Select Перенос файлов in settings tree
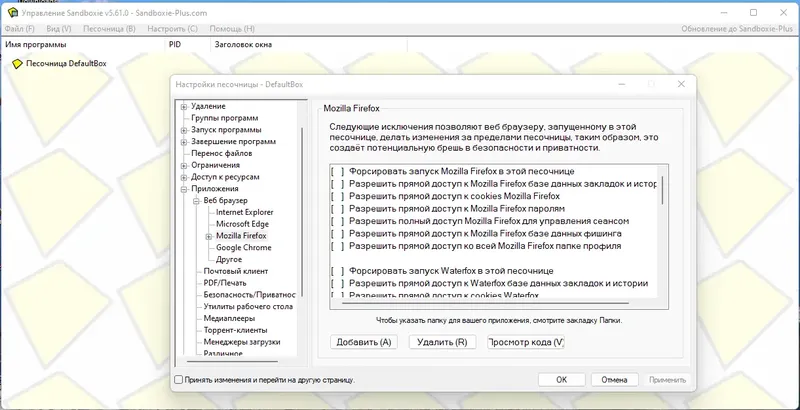Viewport: 800px width, 410px height. [x=221, y=153]
